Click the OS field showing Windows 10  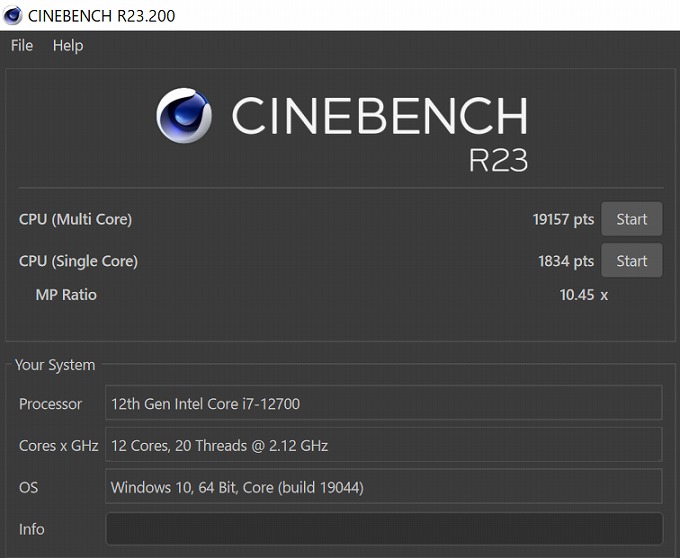(384, 487)
